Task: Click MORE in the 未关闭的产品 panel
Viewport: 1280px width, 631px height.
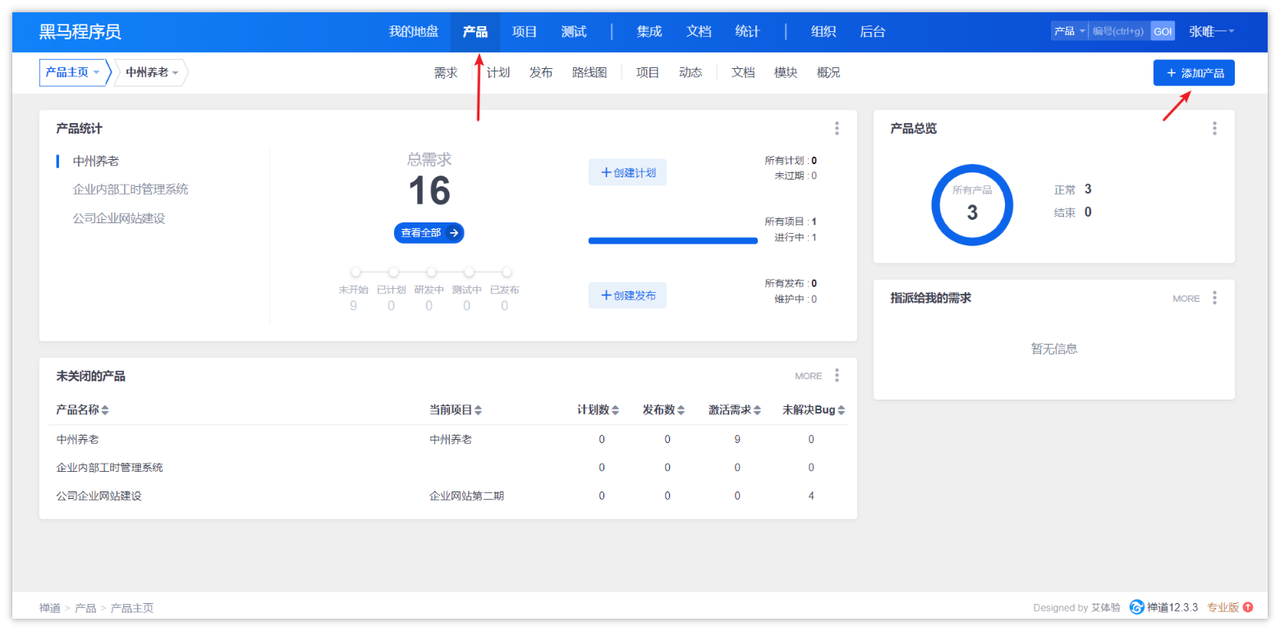Action: 808,377
